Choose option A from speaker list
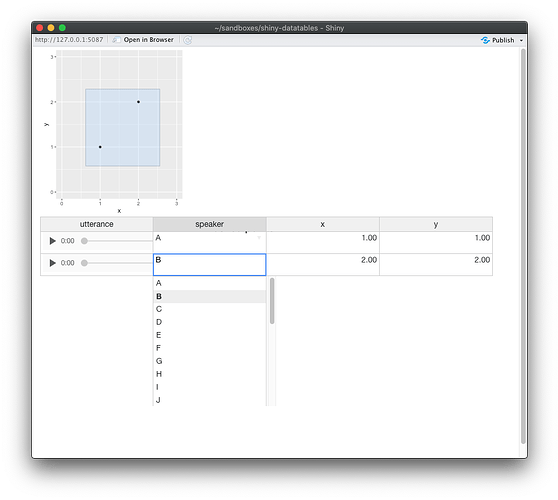This screenshot has height=500, width=558. (x=210, y=283)
